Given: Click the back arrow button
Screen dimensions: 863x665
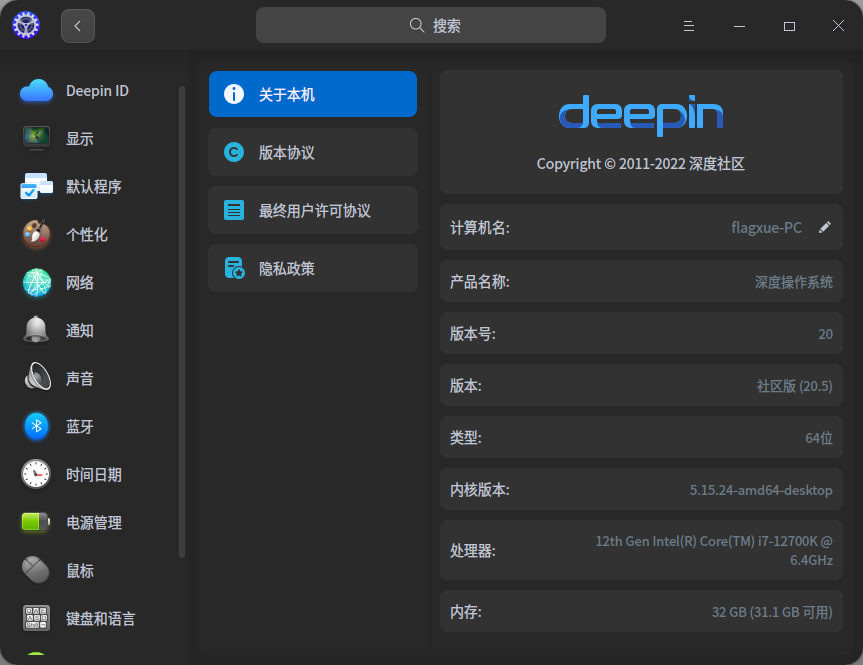Looking at the screenshot, I should [78, 26].
